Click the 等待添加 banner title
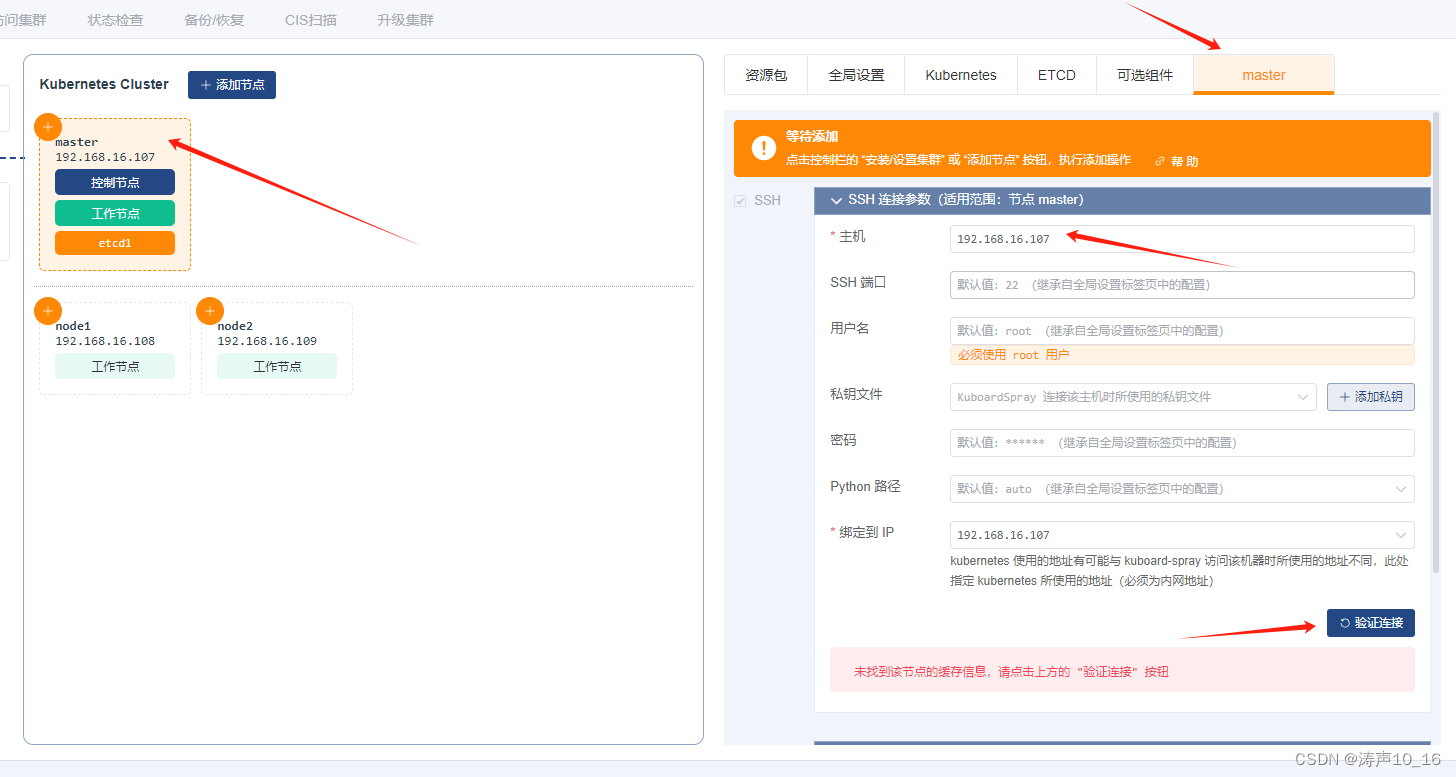 click(x=811, y=137)
